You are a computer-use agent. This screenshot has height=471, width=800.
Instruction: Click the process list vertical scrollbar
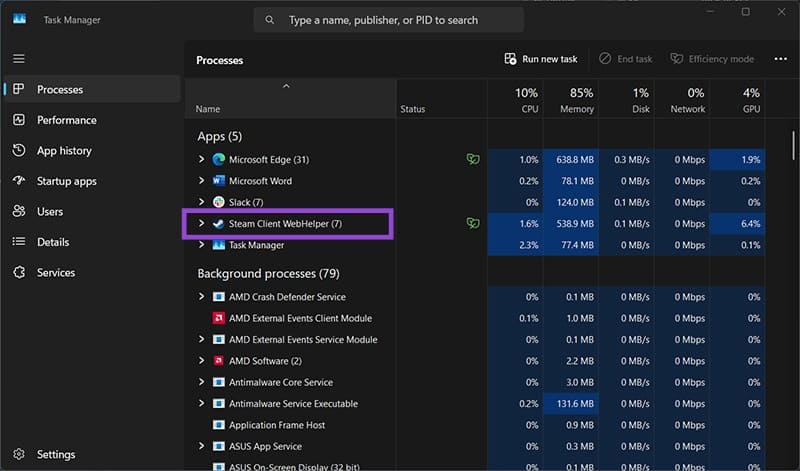(x=793, y=145)
